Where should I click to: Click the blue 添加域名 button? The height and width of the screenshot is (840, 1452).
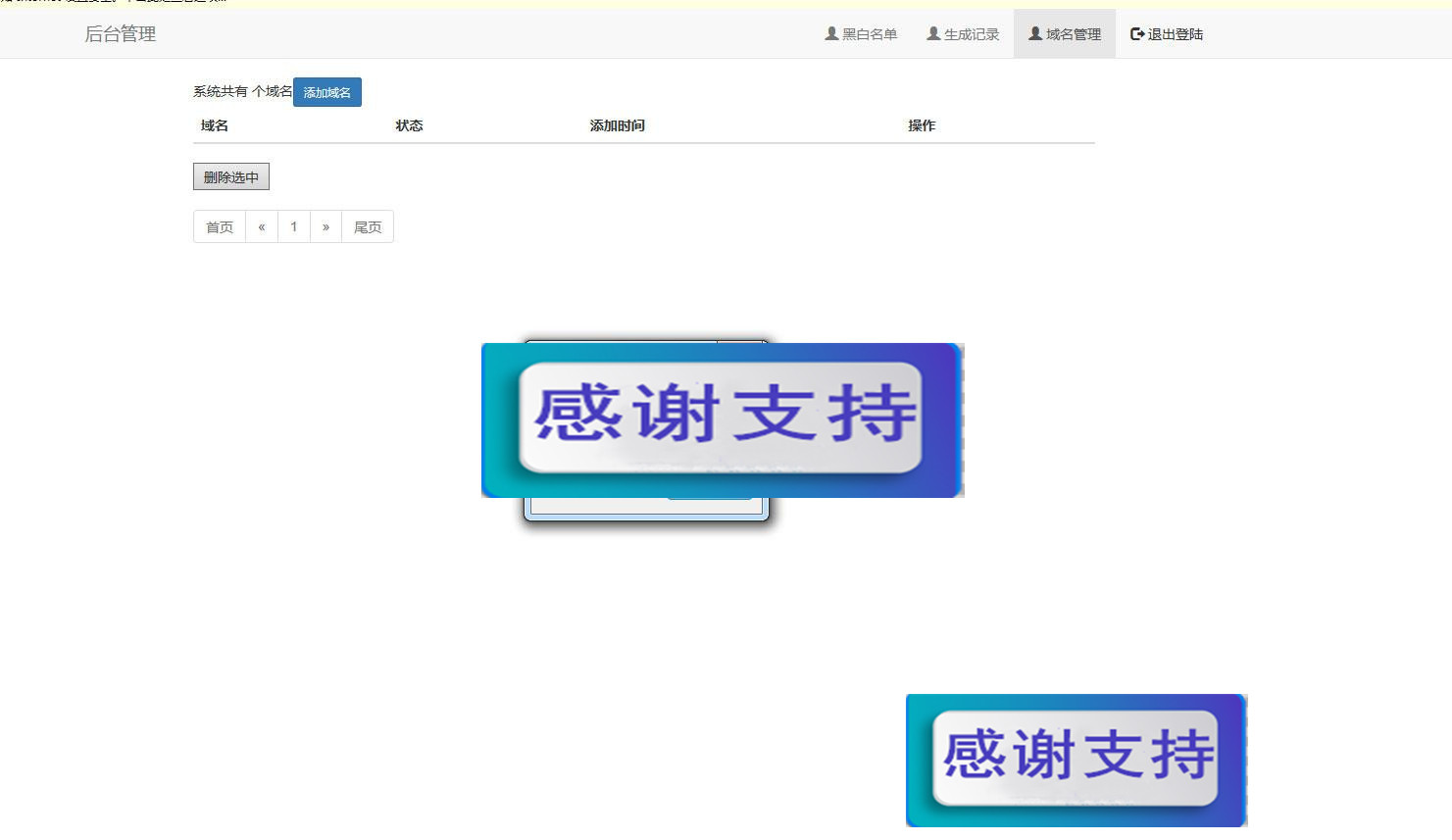coord(326,91)
